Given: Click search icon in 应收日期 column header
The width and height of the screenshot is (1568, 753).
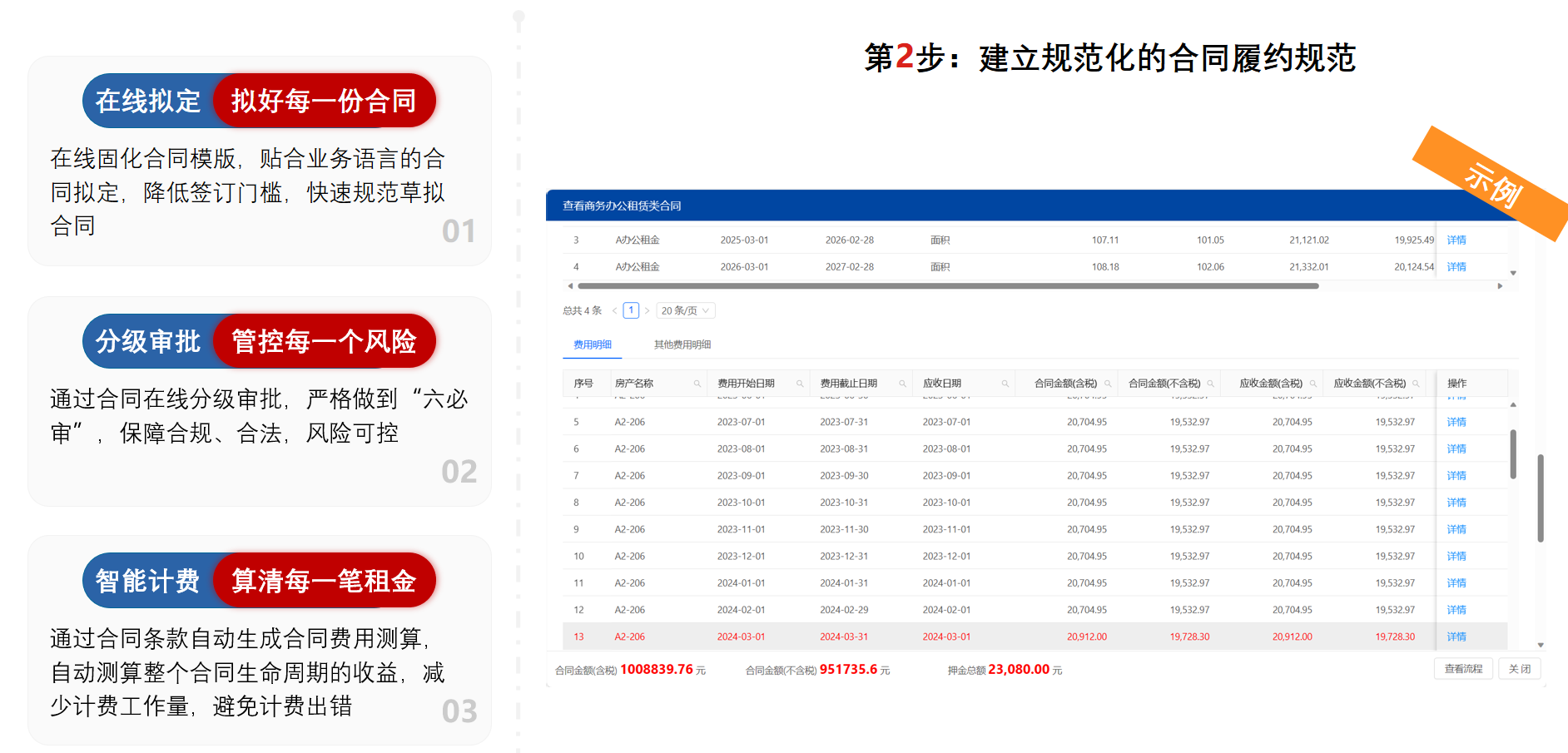Looking at the screenshot, I should tap(1005, 384).
